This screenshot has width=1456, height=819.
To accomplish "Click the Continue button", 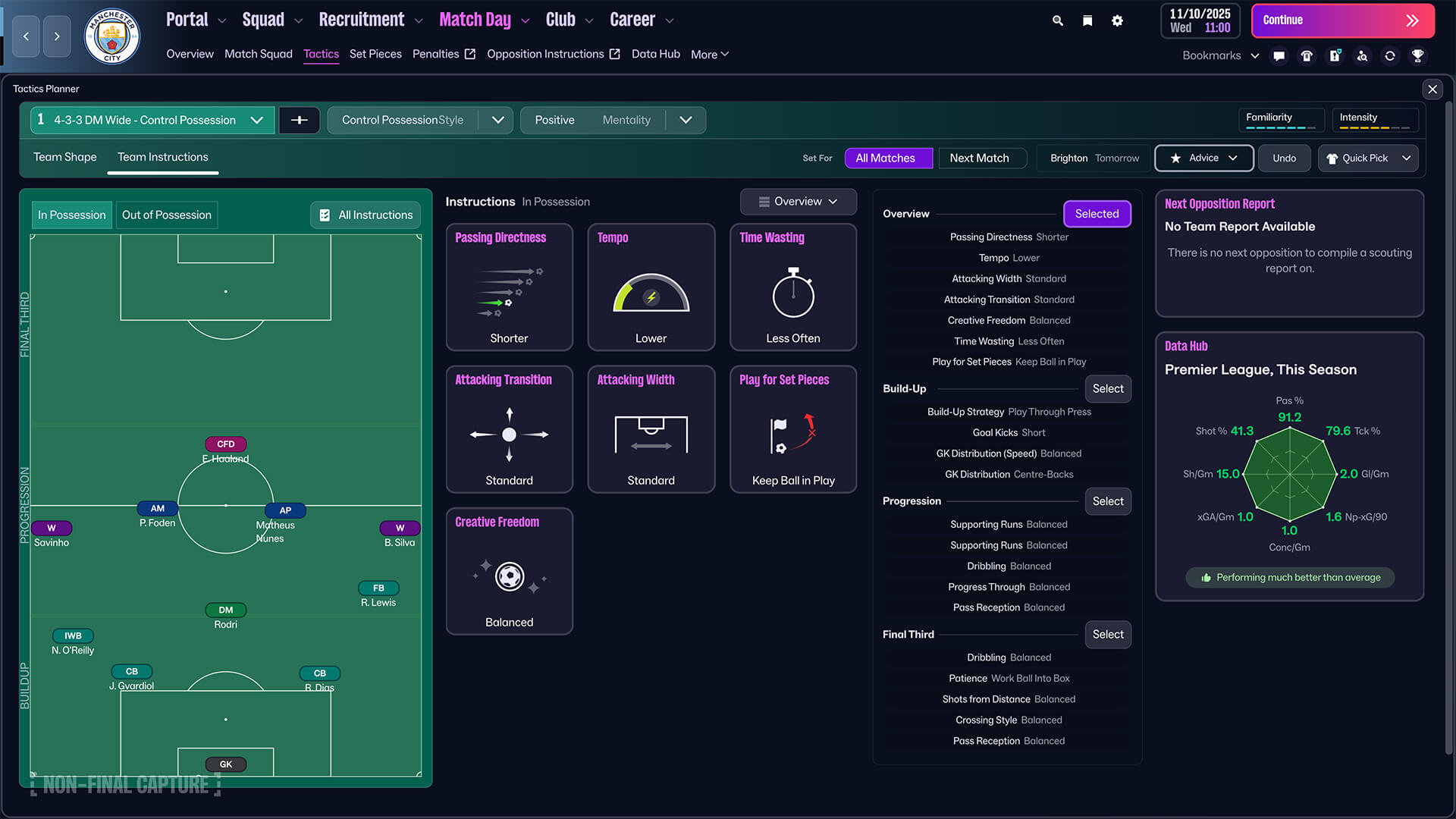I will [1342, 20].
